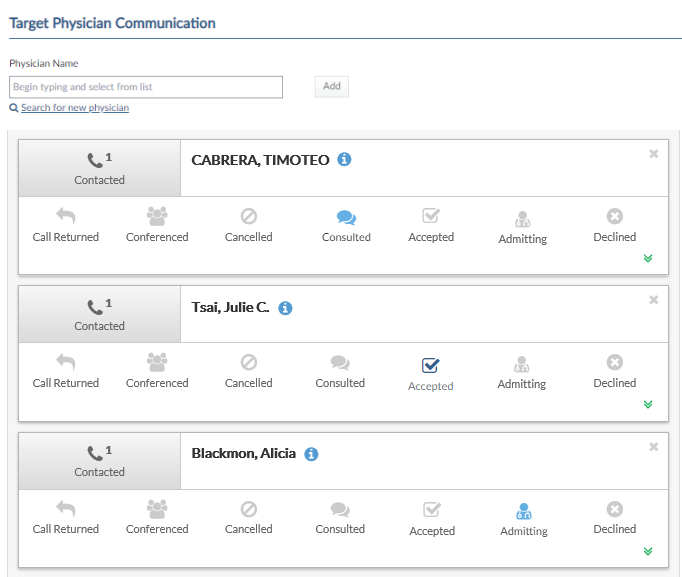Viewport: 682px width, 577px height.
Task: Open info icon next to Tsai, Julie C.
Action: (x=285, y=308)
